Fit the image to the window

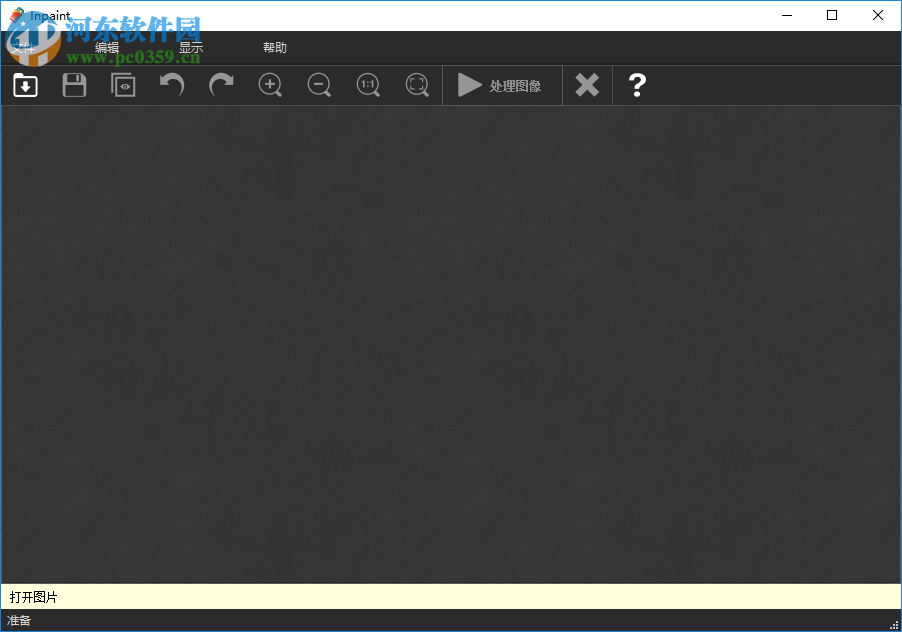click(x=416, y=85)
